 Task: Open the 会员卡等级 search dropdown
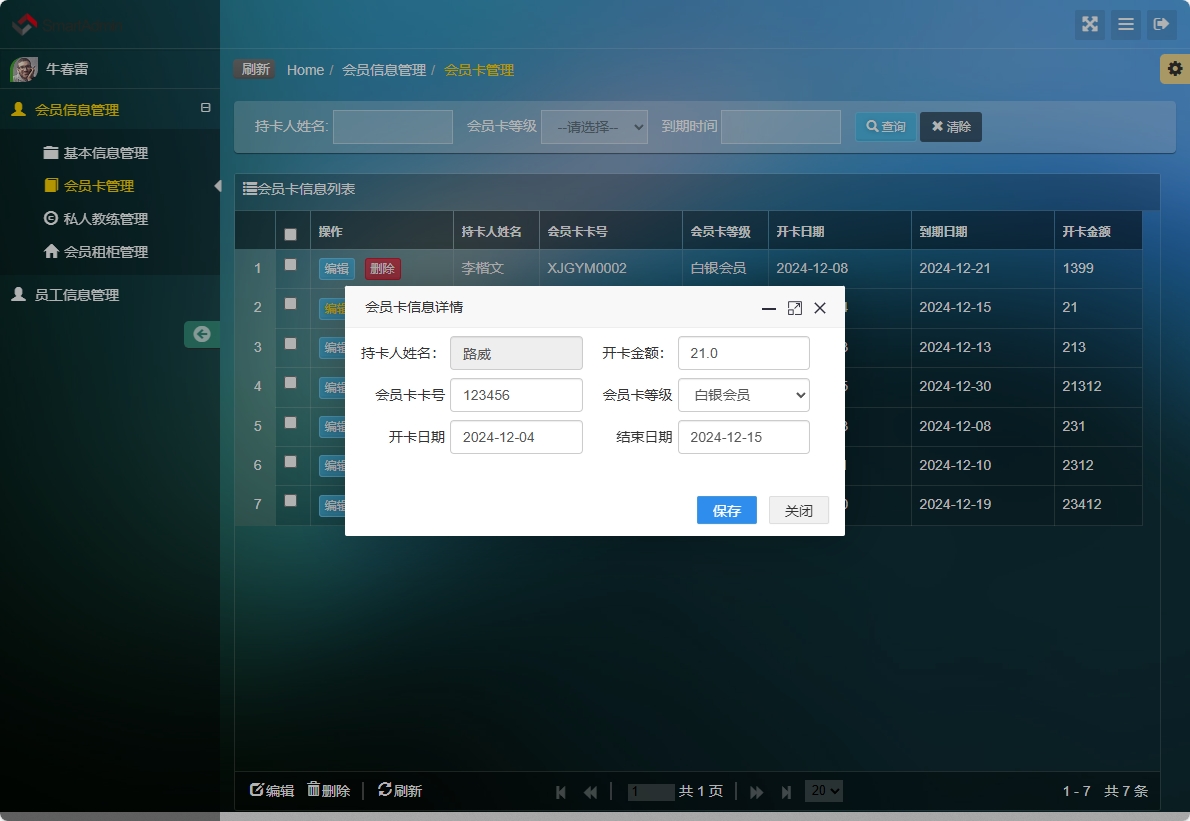pyautogui.click(x=594, y=126)
